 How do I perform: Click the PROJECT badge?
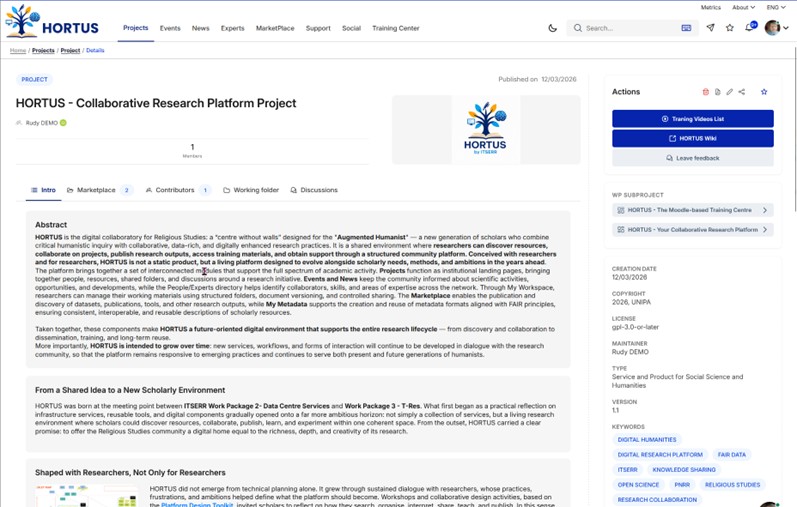point(34,79)
